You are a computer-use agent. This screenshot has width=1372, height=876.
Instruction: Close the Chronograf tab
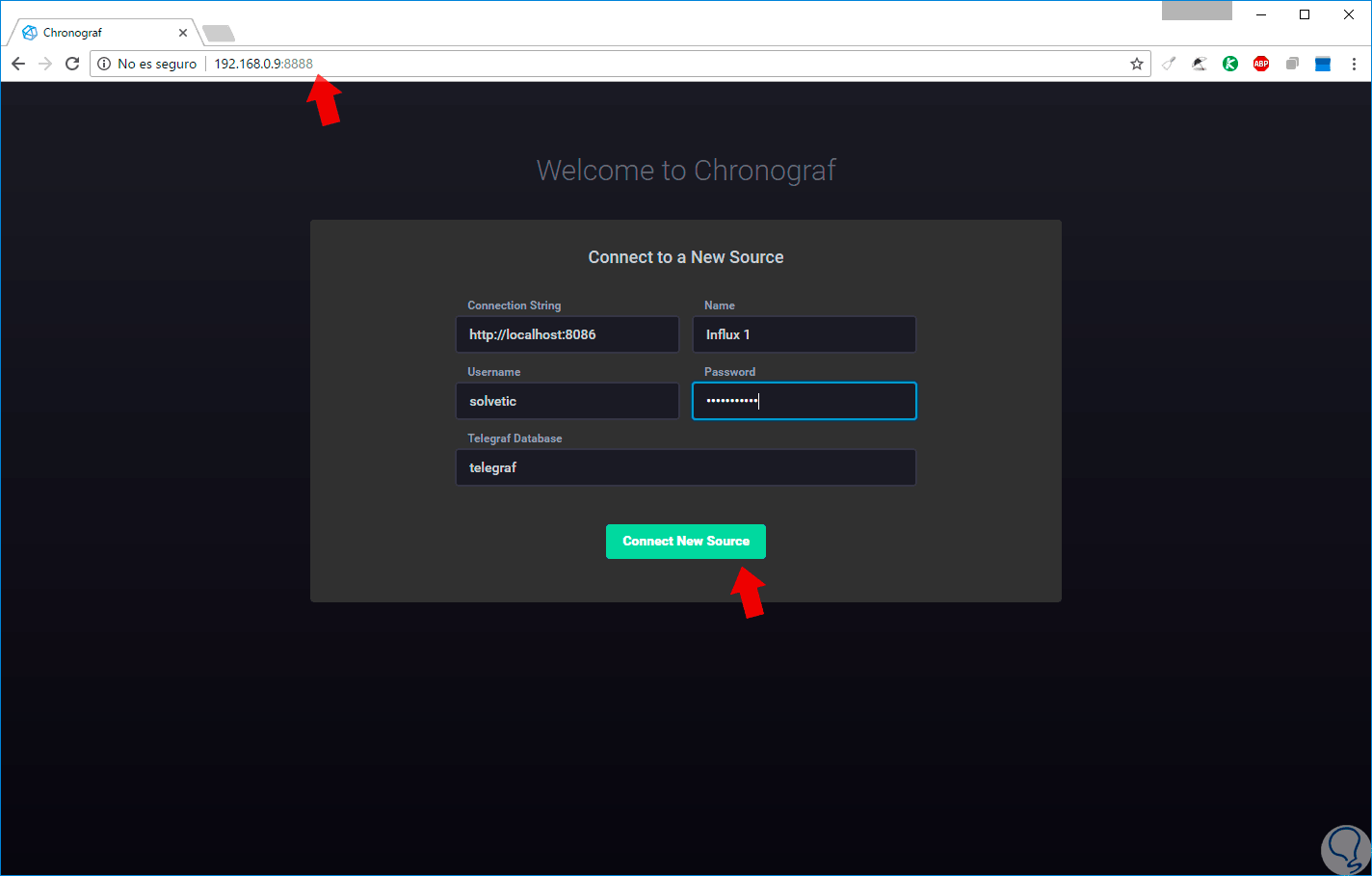tap(183, 33)
